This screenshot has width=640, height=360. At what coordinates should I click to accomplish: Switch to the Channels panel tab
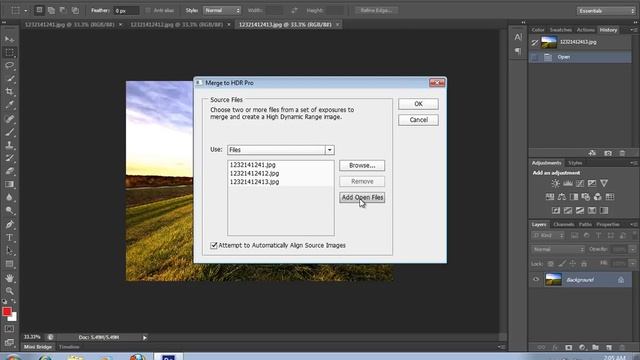pos(564,224)
